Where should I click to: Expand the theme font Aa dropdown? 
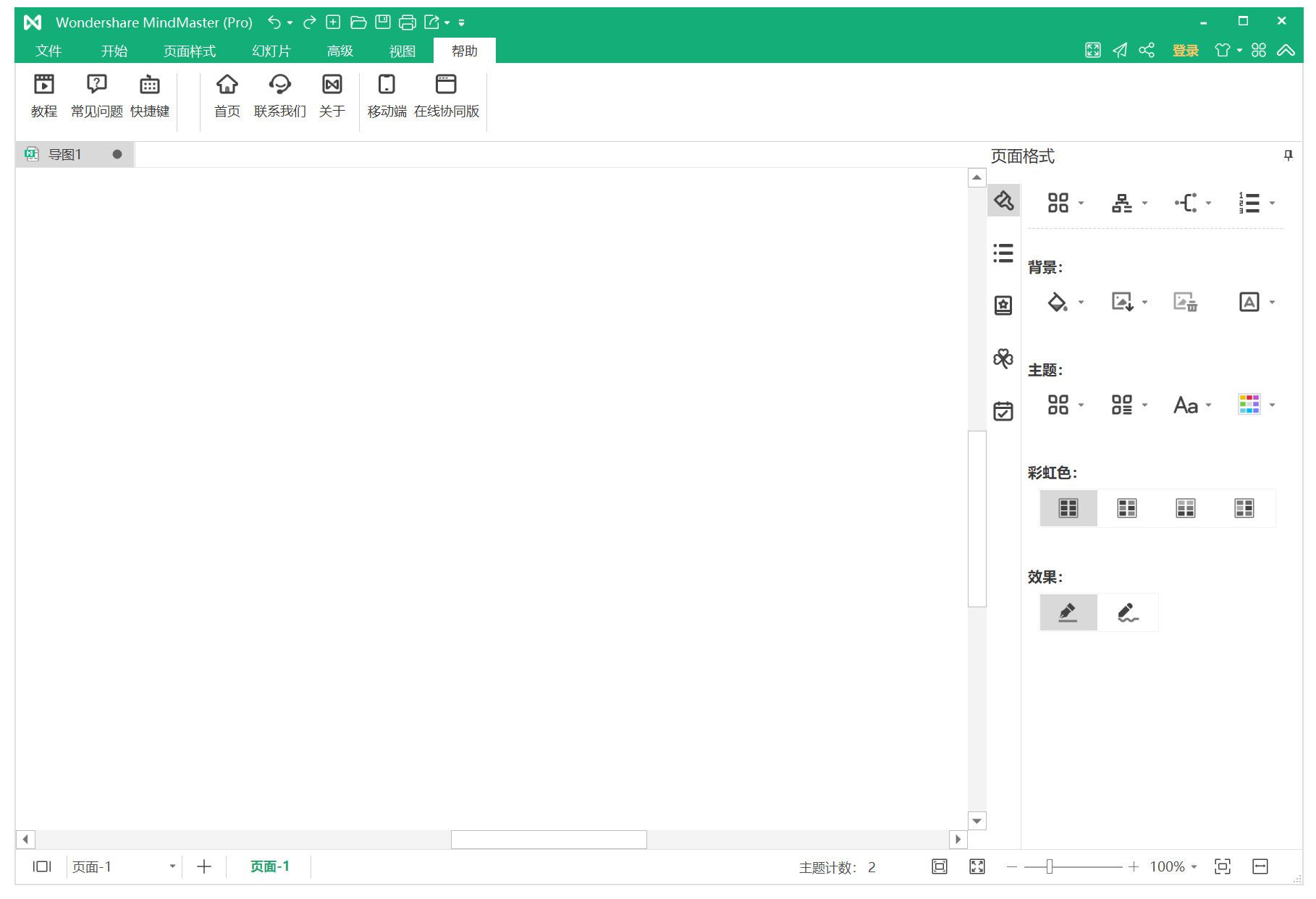1208,405
